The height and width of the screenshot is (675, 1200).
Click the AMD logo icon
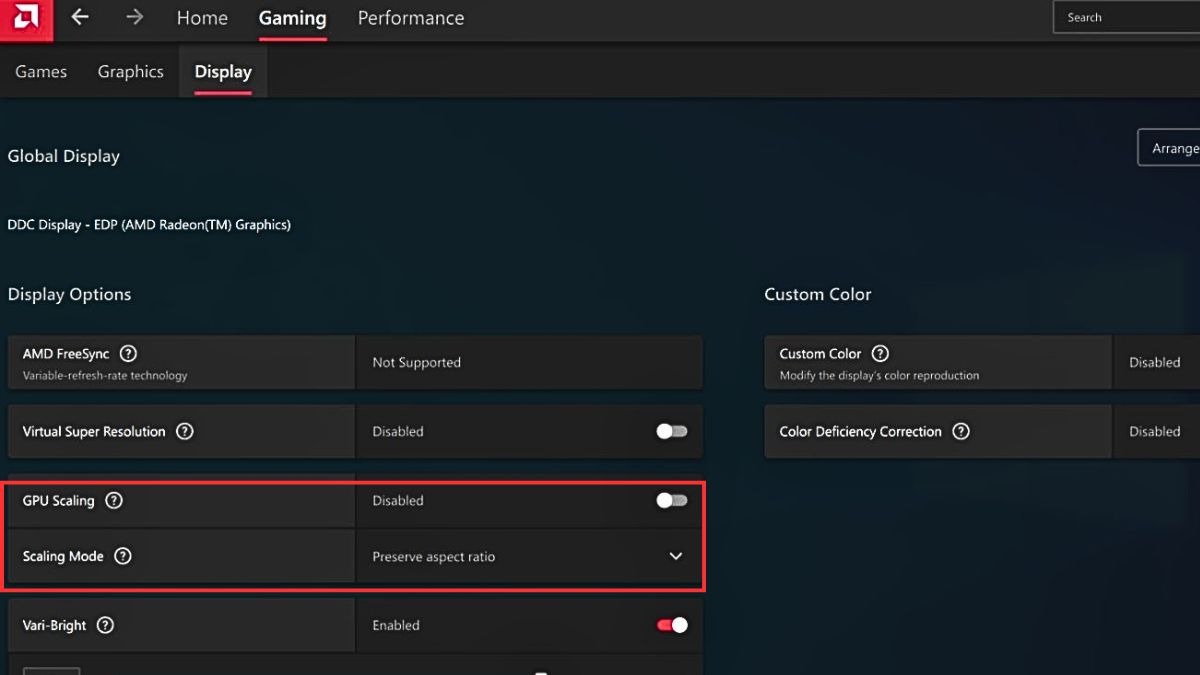pyautogui.click(x=24, y=18)
